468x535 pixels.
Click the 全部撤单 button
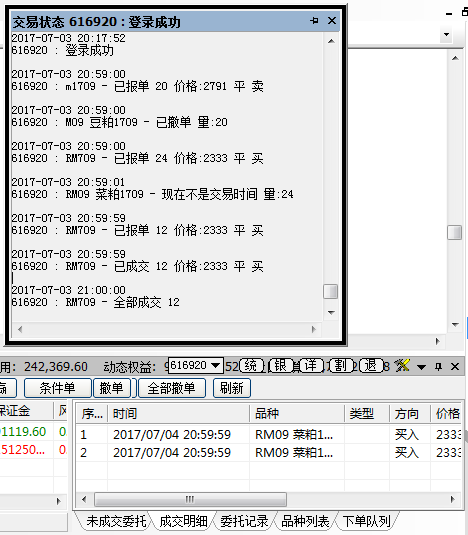tap(172, 388)
